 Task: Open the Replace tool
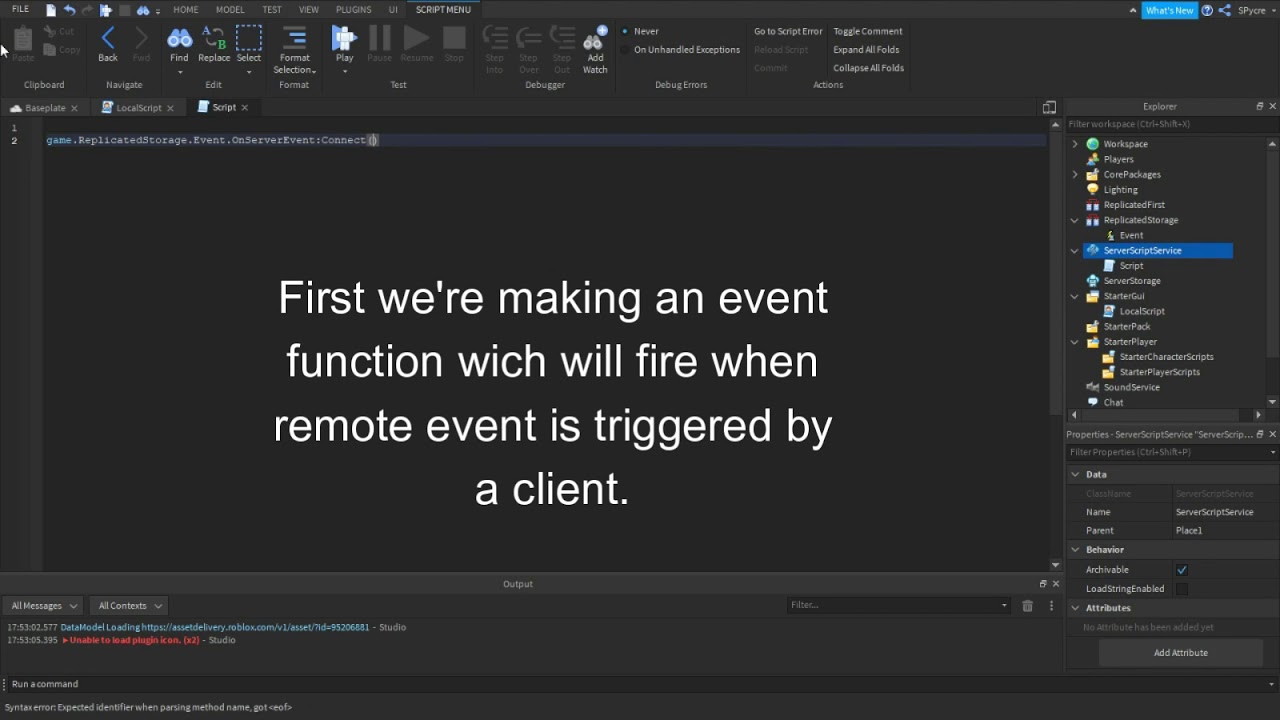click(x=214, y=39)
